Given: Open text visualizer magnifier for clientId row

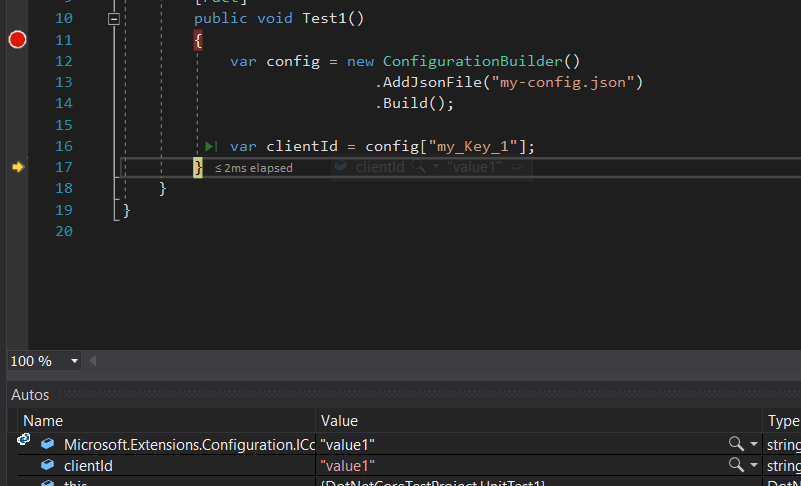Looking at the screenshot, I should pyautogui.click(x=735, y=465).
